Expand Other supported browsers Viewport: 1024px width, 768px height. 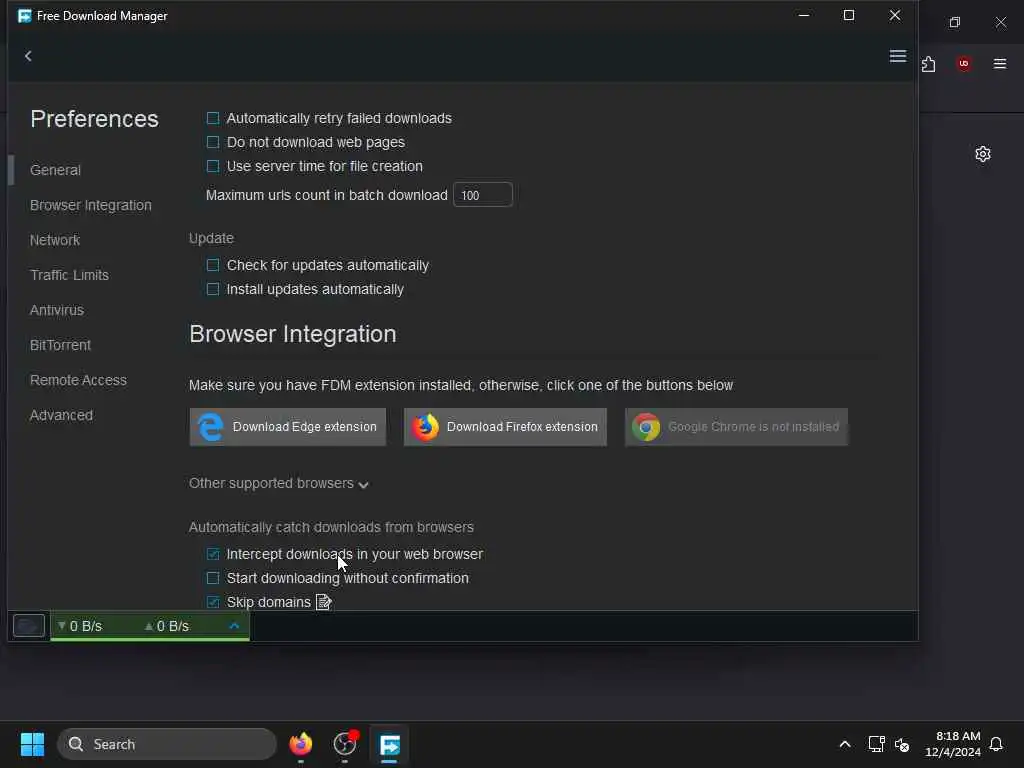pos(279,483)
